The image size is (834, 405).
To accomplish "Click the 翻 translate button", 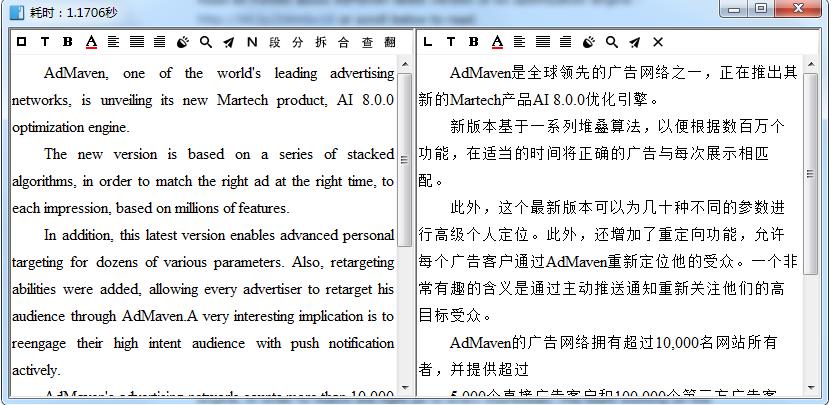I will [x=390, y=42].
